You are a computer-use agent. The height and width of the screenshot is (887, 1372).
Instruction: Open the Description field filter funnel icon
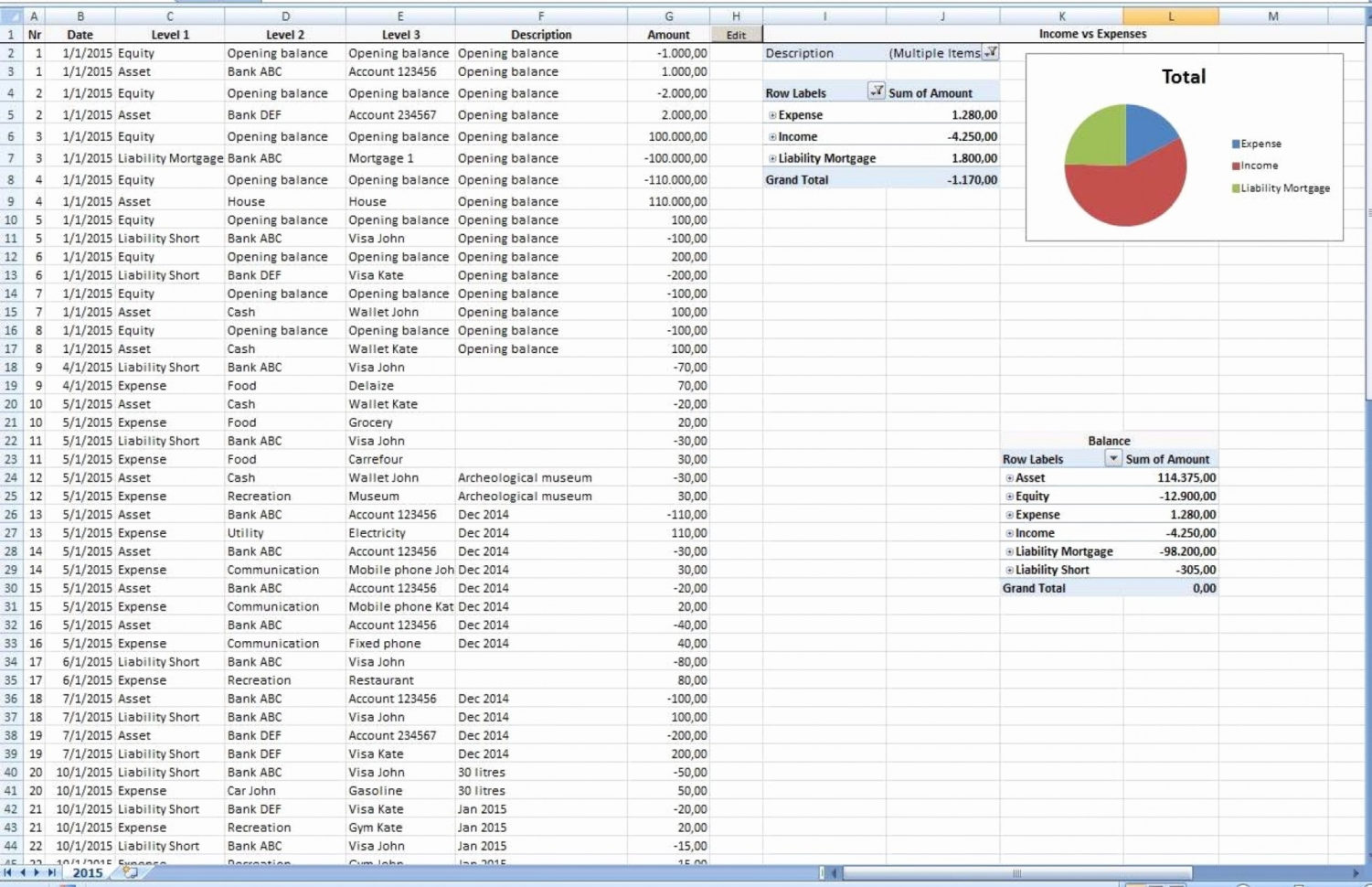click(992, 53)
